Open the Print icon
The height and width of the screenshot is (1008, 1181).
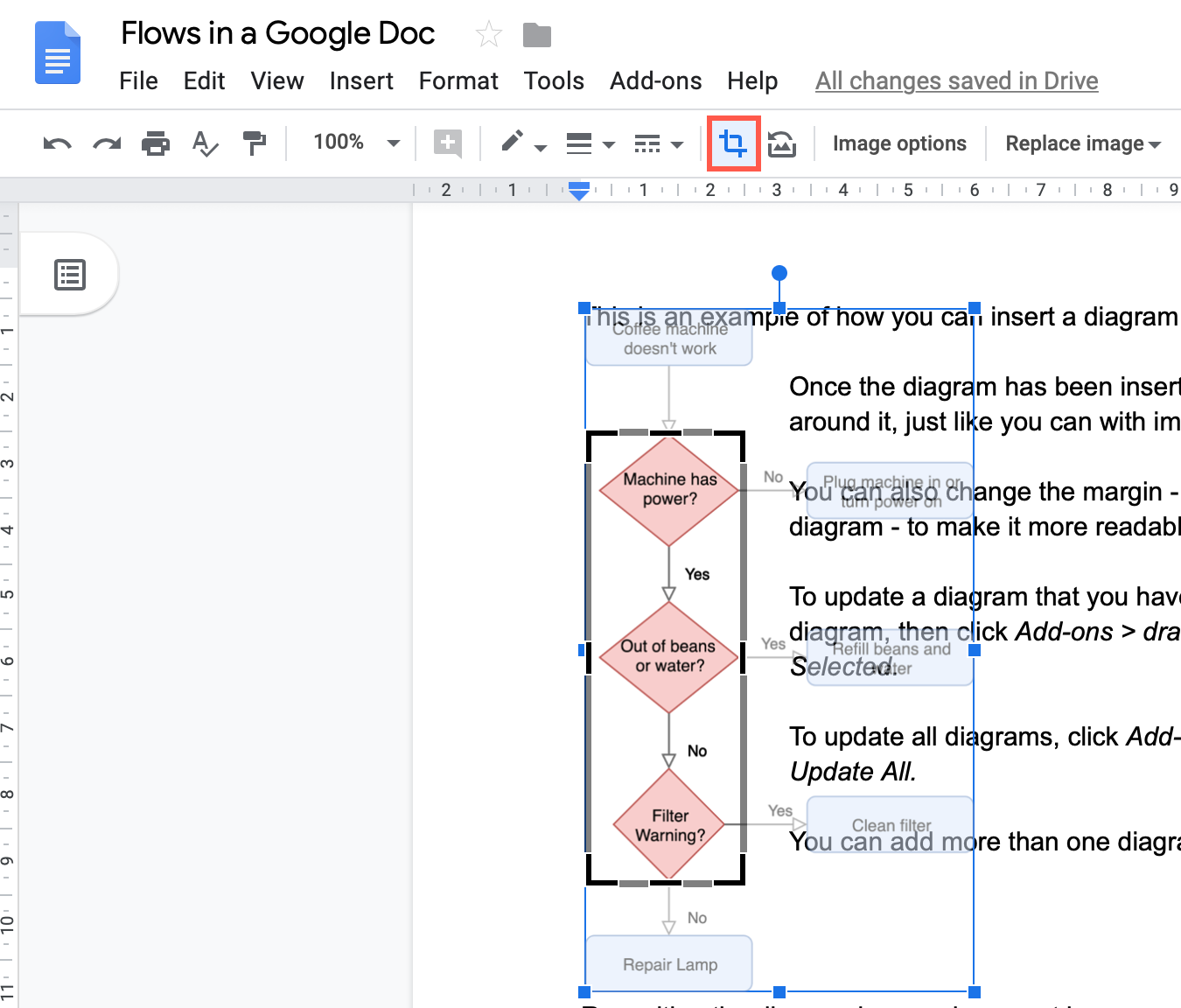pyautogui.click(x=156, y=143)
